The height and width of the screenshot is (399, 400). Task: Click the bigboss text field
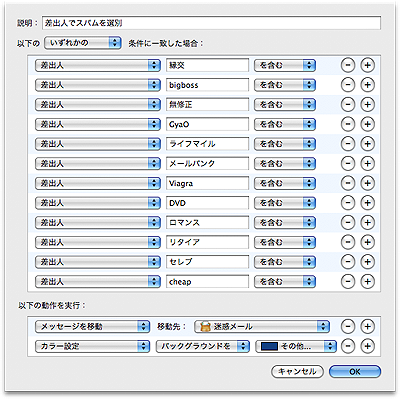coord(207,85)
